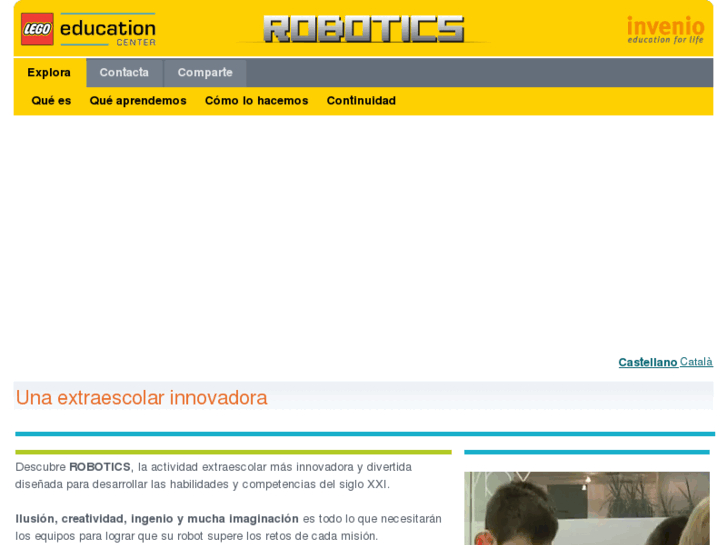The height and width of the screenshot is (545, 727).
Task: Open the Comparte tab
Action: (x=205, y=72)
